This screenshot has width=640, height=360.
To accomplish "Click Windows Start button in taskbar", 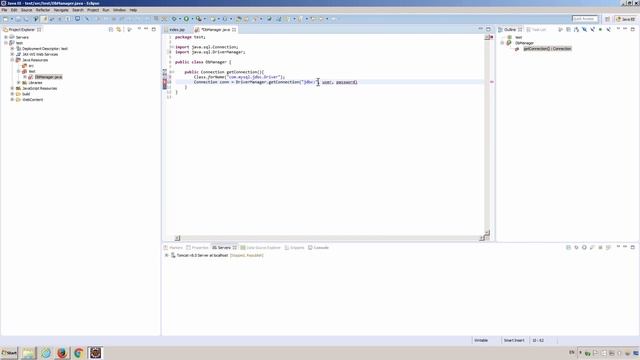I will (x=9, y=353).
